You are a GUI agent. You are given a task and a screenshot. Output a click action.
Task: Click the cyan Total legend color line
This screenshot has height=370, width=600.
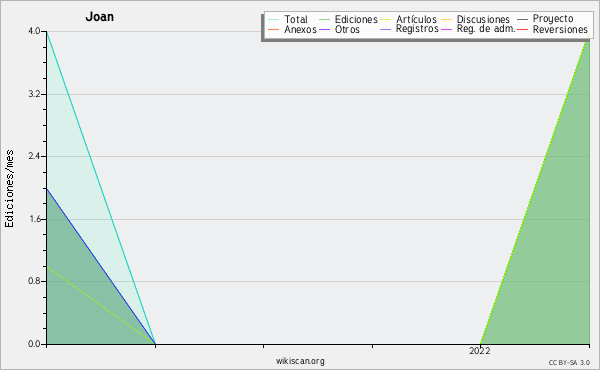click(274, 19)
